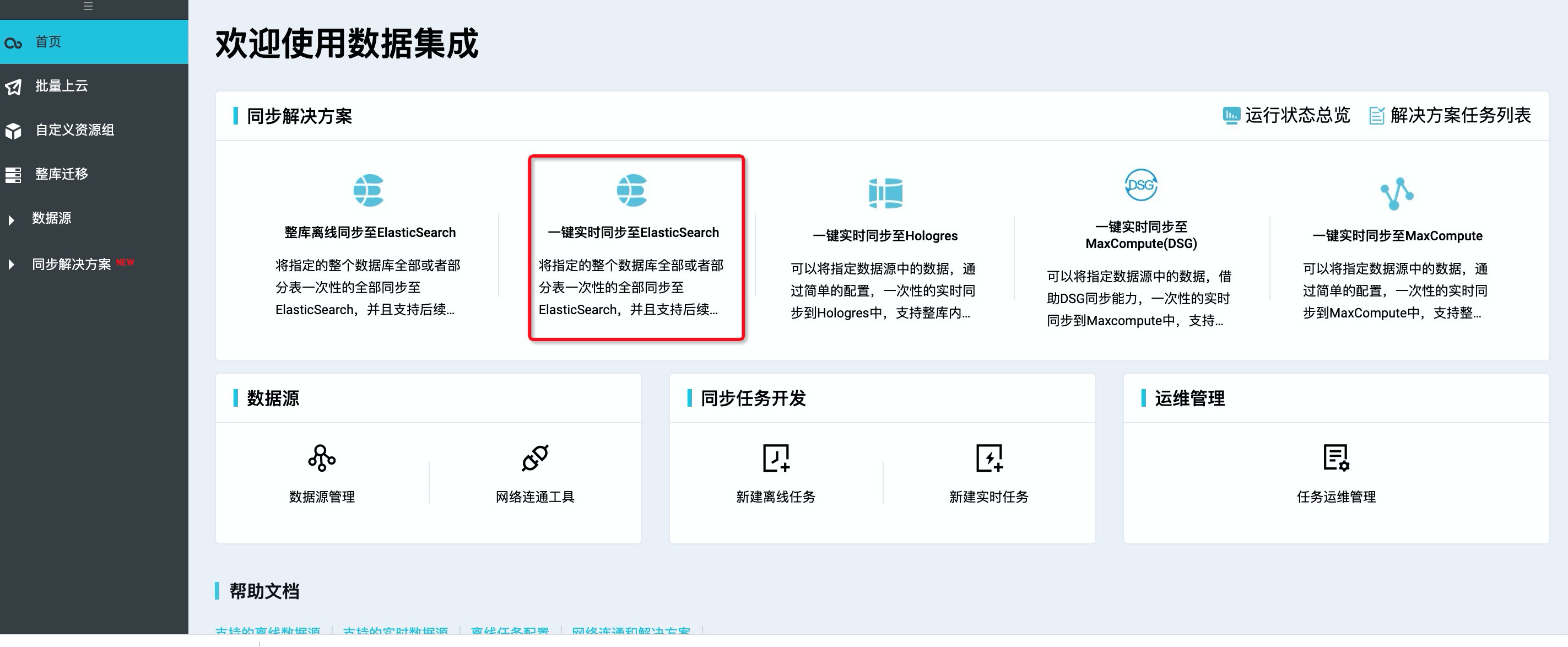
Task: Click the DSG circular logo icon
Action: pyautogui.click(x=1140, y=185)
